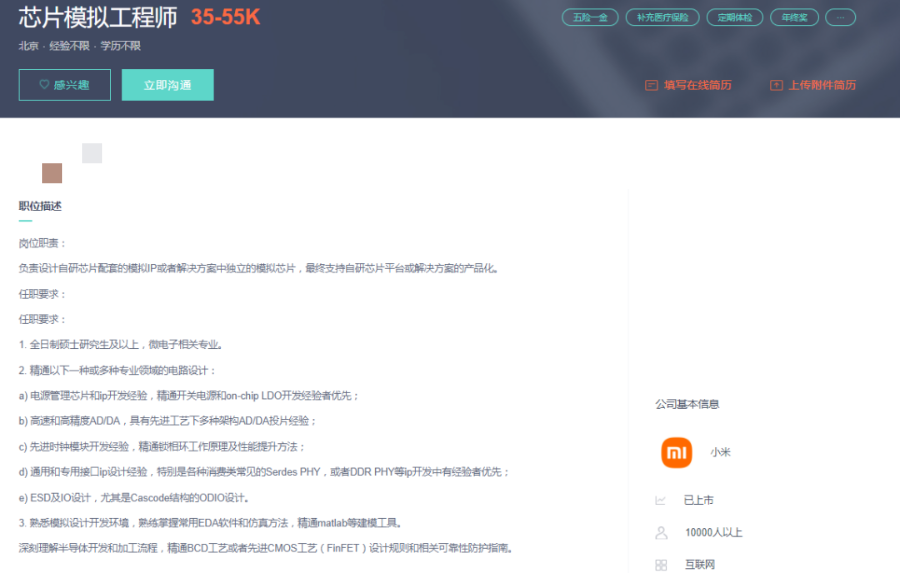Click the 职位描述 section heading
This screenshot has height=573, width=900.
[40, 206]
